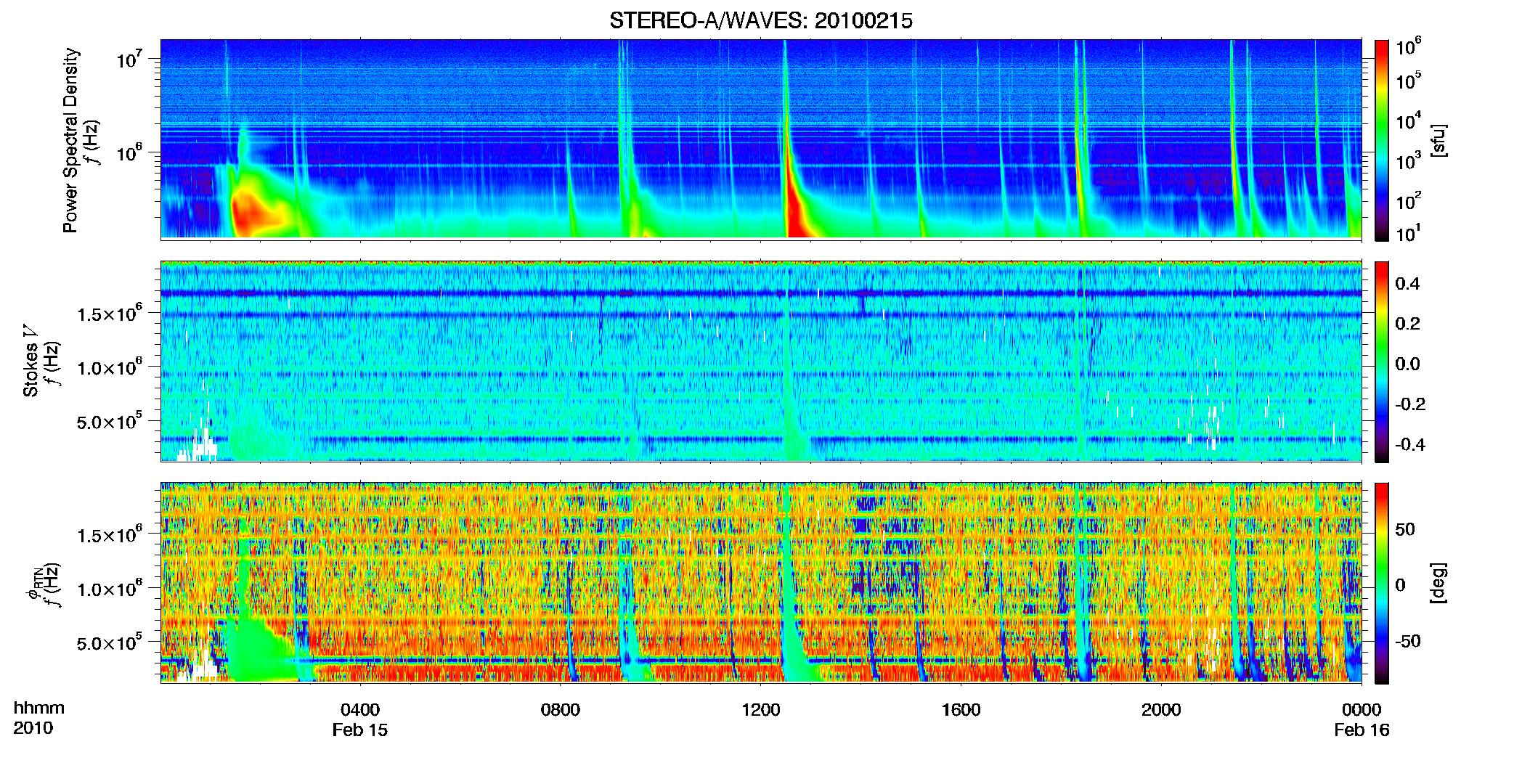Viewport: 1522px width, 784px height.
Task: Click the 0.4 tick on Stokes colorbar
Action: click(1407, 284)
